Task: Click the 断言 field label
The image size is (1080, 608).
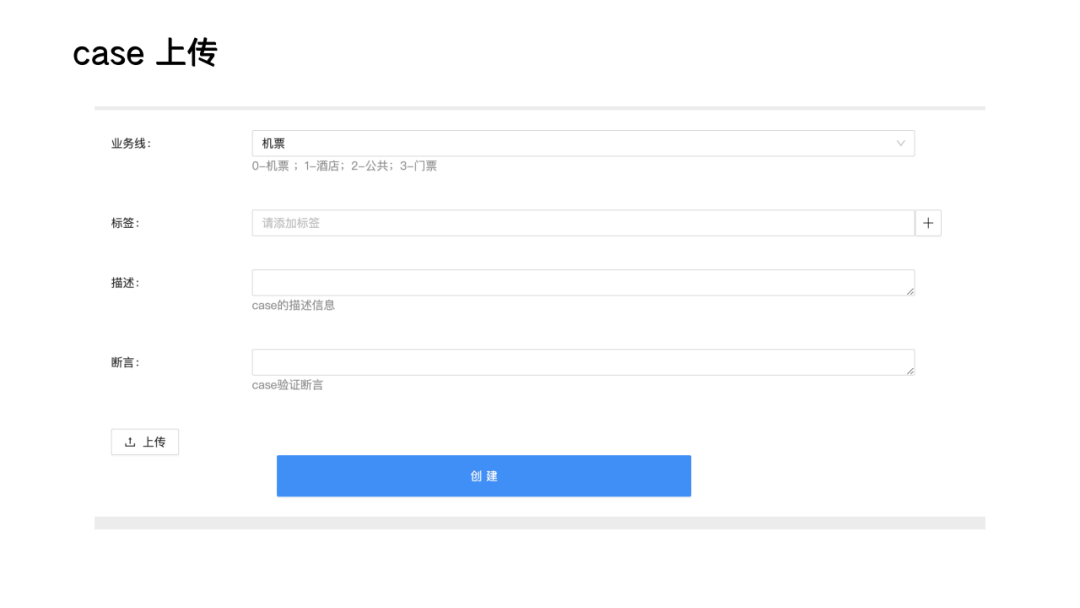Action: coord(125,363)
